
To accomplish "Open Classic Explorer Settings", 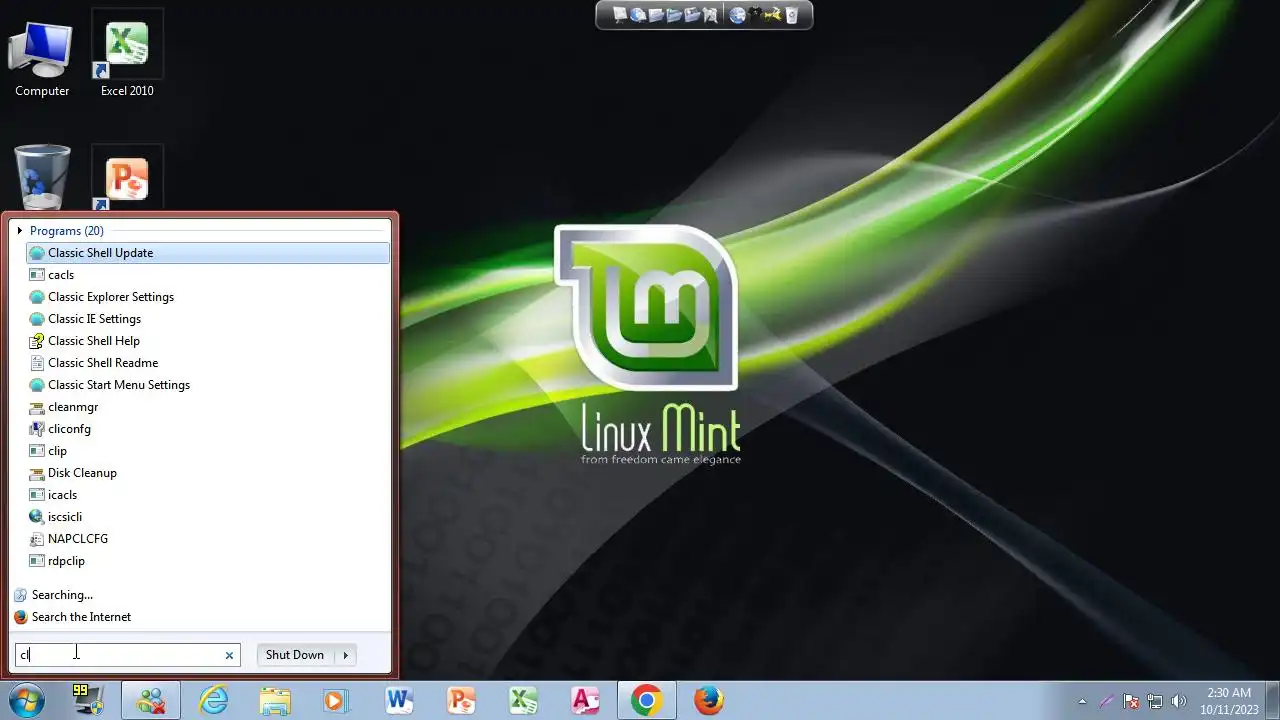I will [207, 297].
